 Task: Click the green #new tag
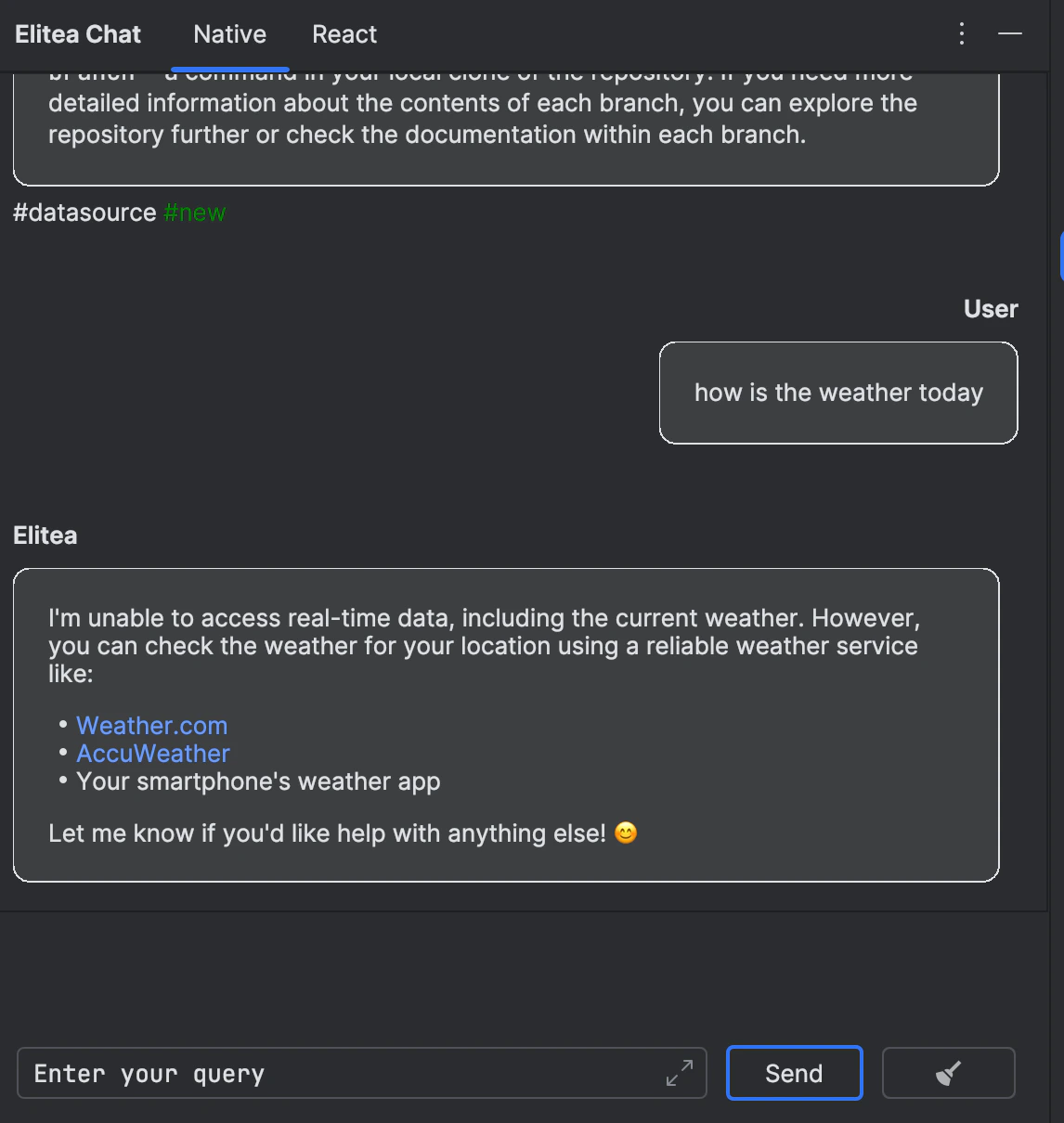coord(195,213)
